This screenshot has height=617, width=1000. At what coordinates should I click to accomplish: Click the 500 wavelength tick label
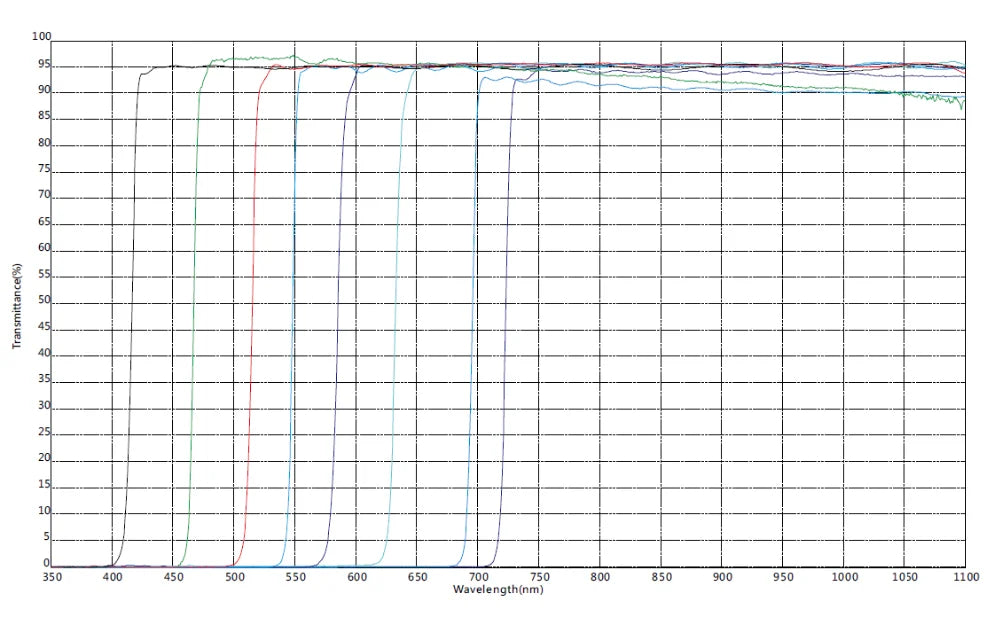[234, 577]
